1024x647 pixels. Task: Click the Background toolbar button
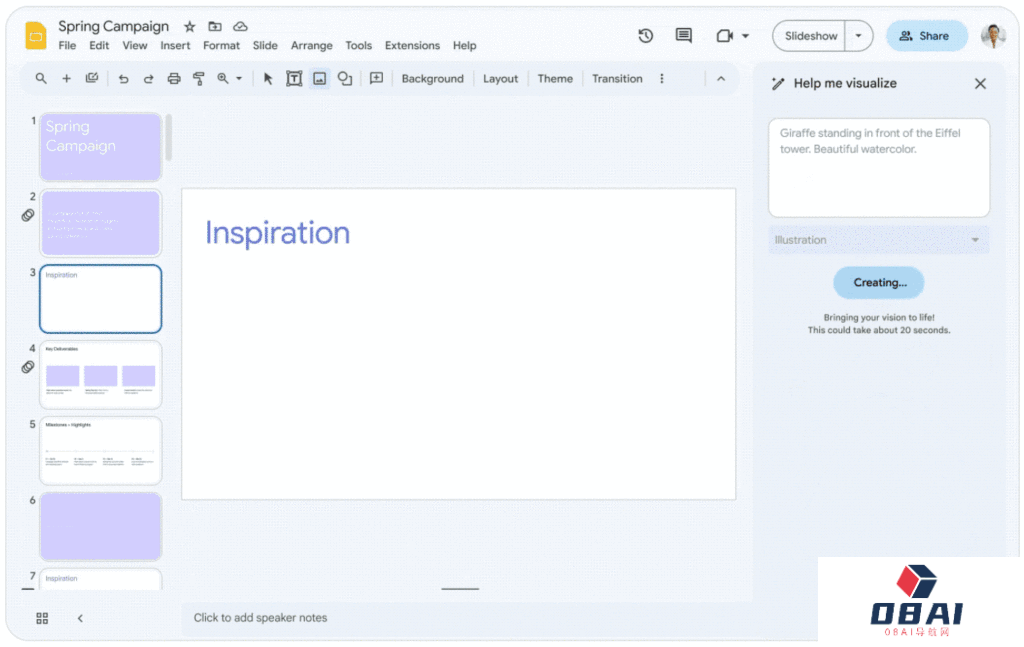[432, 79]
